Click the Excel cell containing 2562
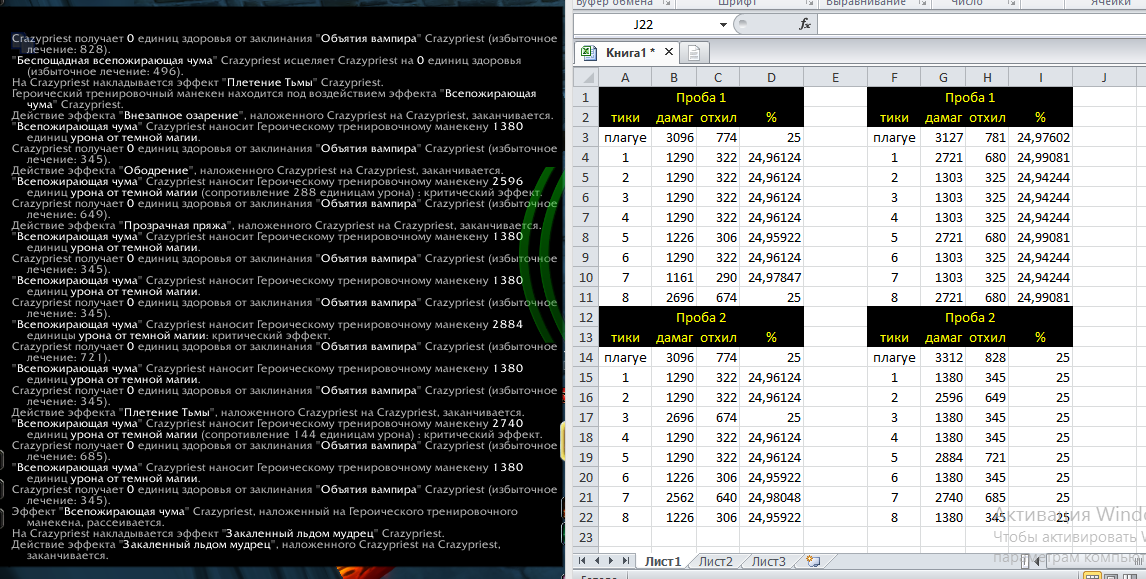Screen dimensions: 1146x579 674,497
